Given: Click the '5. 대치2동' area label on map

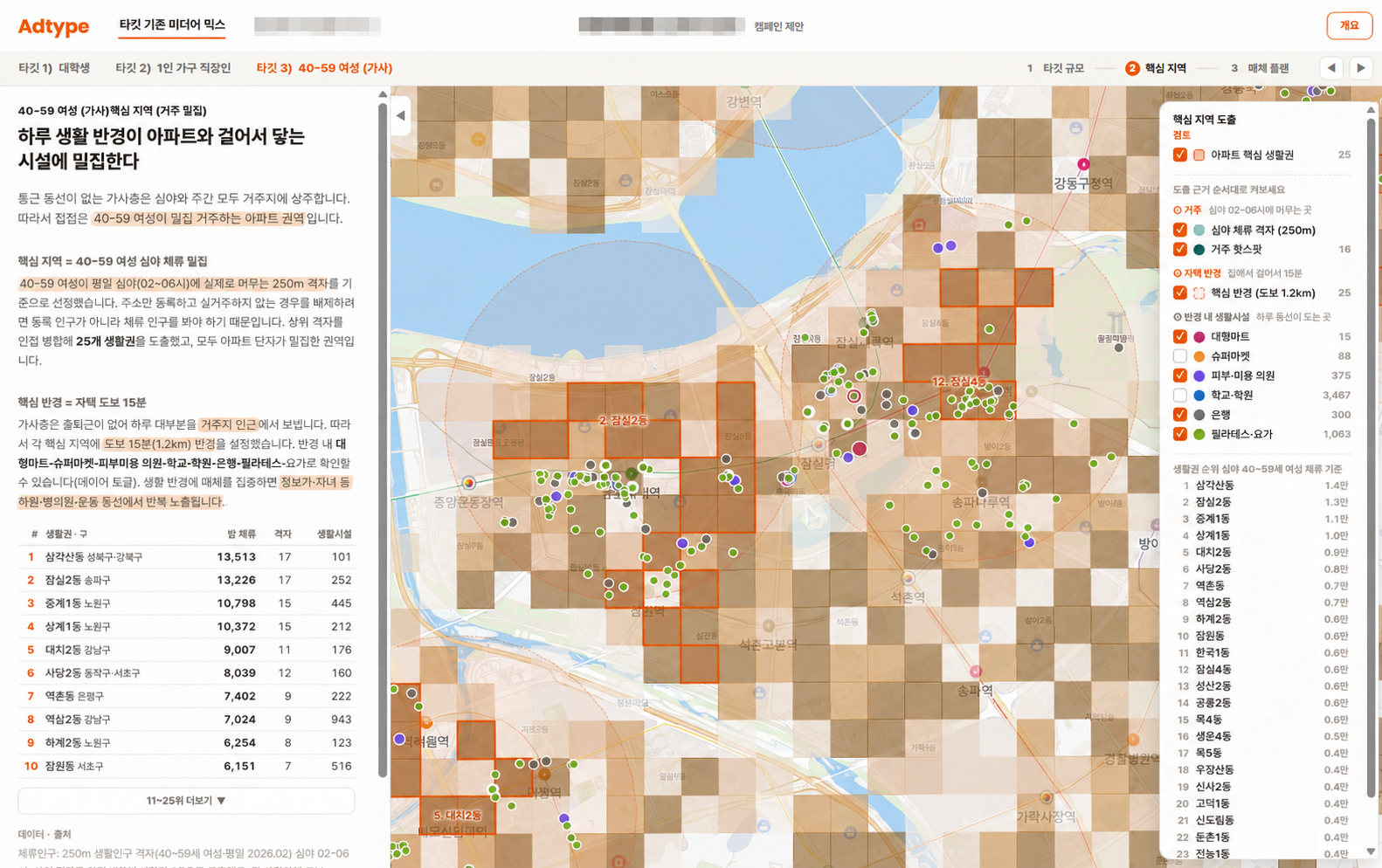Looking at the screenshot, I should (x=457, y=816).
